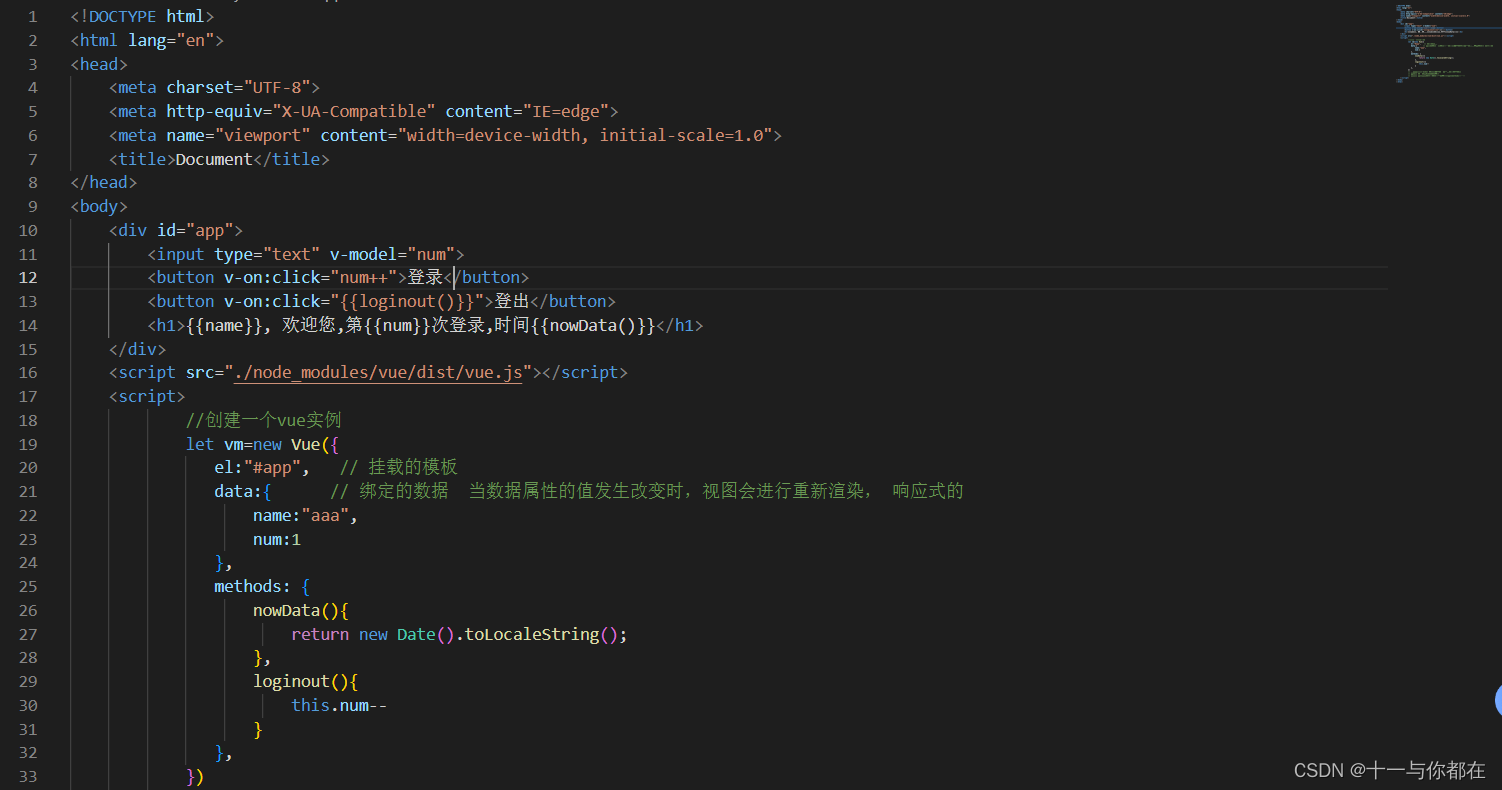Click line number 12 in the gutter
The height and width of the screenshot is (790, 1502).
click(x=28, y=278)
